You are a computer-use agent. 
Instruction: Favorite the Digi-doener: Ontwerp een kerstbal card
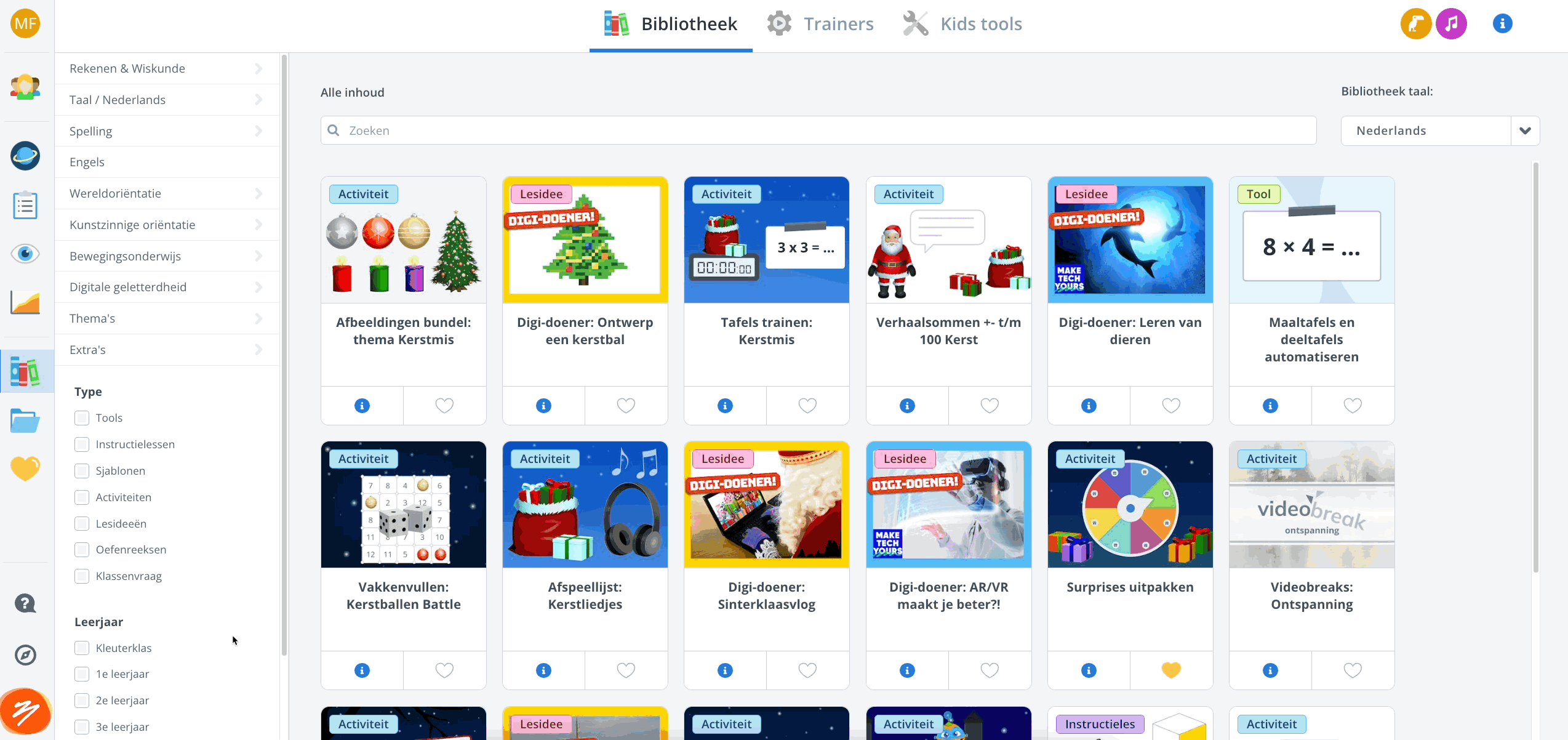[626, 406]
